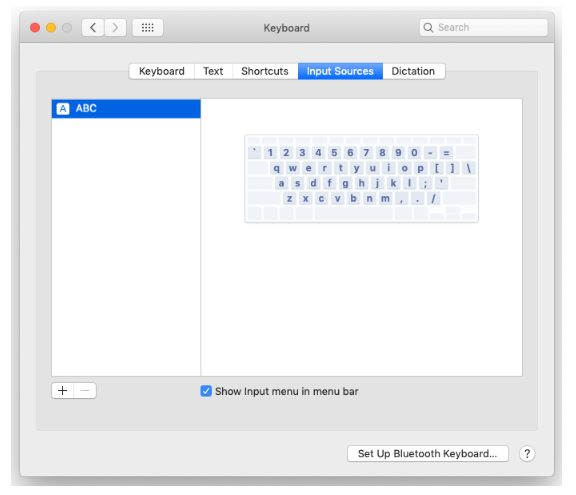This screenshot has height=495, width=576.
Task: Add an input source with plus button
Action: 63,390
